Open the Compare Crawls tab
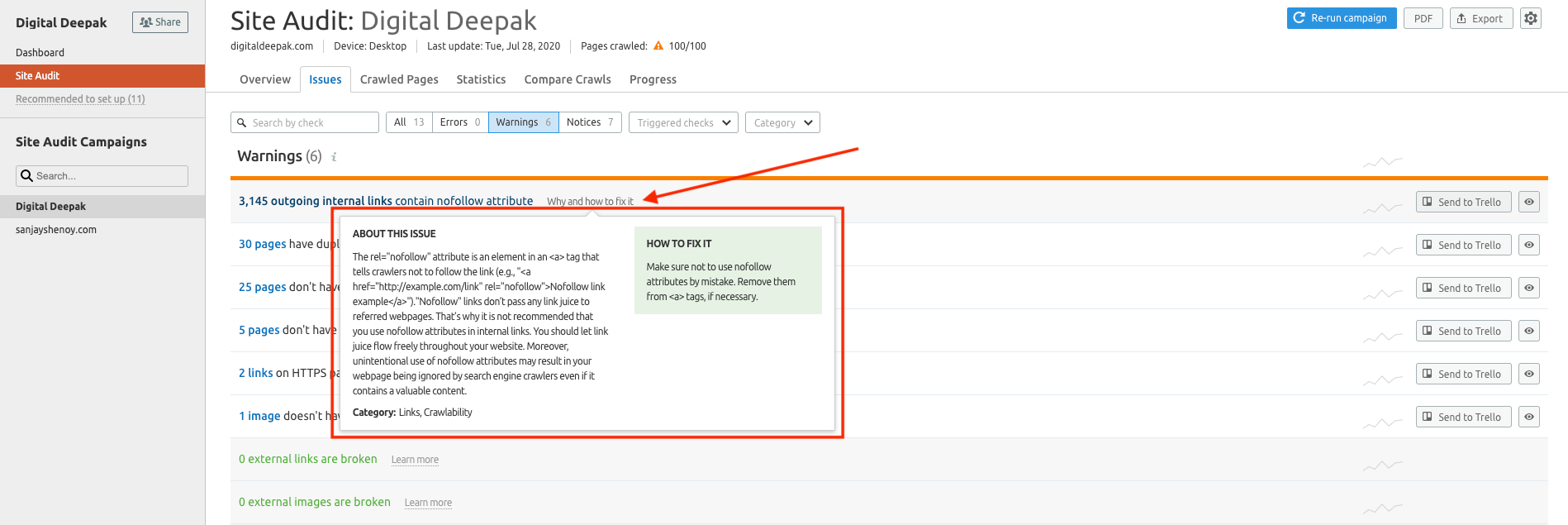The width and height of the screenshot is (1568, 525). click(x=568, y=79)
